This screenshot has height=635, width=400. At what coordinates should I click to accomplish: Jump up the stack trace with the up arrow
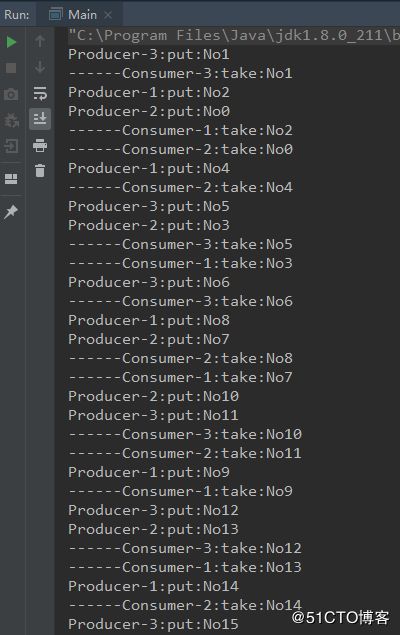[40, 41]
